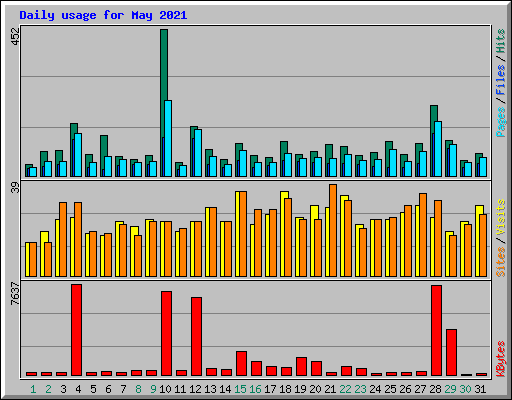The width and height of the screenshot is (512, 400).
Task: Click day label 29 on the x-axis
Action: pos(450,389)
